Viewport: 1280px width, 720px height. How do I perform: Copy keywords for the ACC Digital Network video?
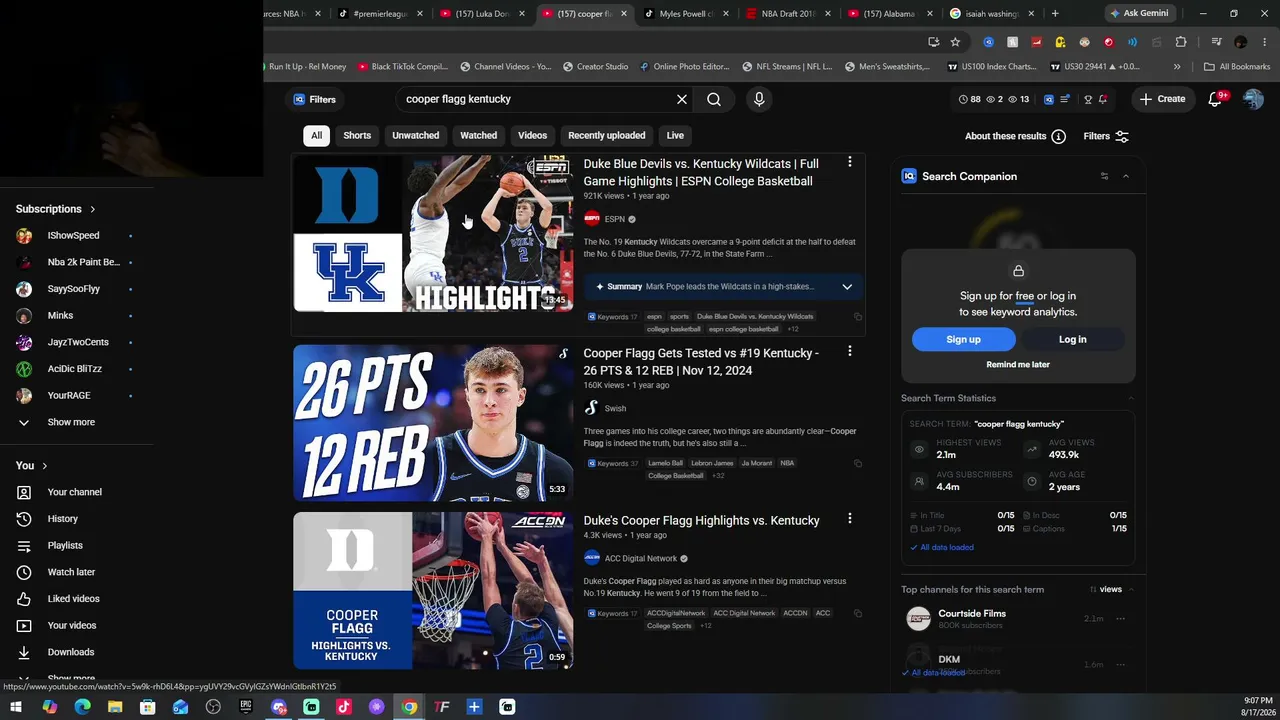tap(857, 613)
